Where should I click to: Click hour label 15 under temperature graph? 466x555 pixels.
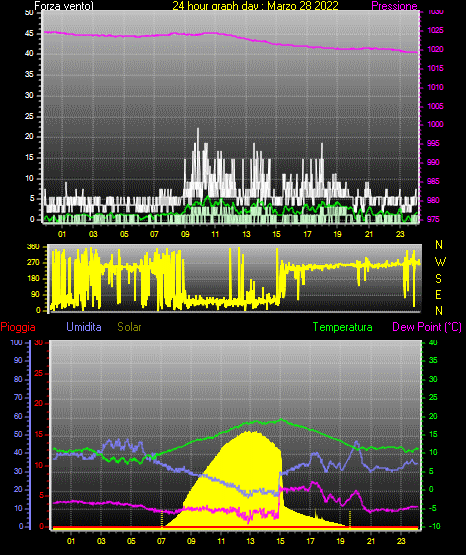[x=280, y=541]
